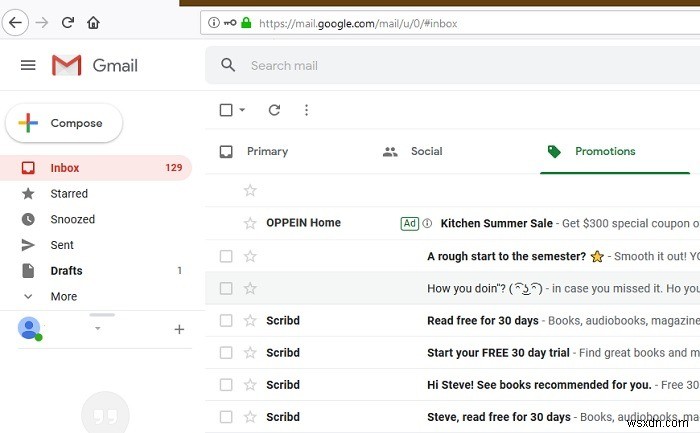Start a new chat with plus icon
The width and height of the screenshot is (700, 433).
[179, 329]
